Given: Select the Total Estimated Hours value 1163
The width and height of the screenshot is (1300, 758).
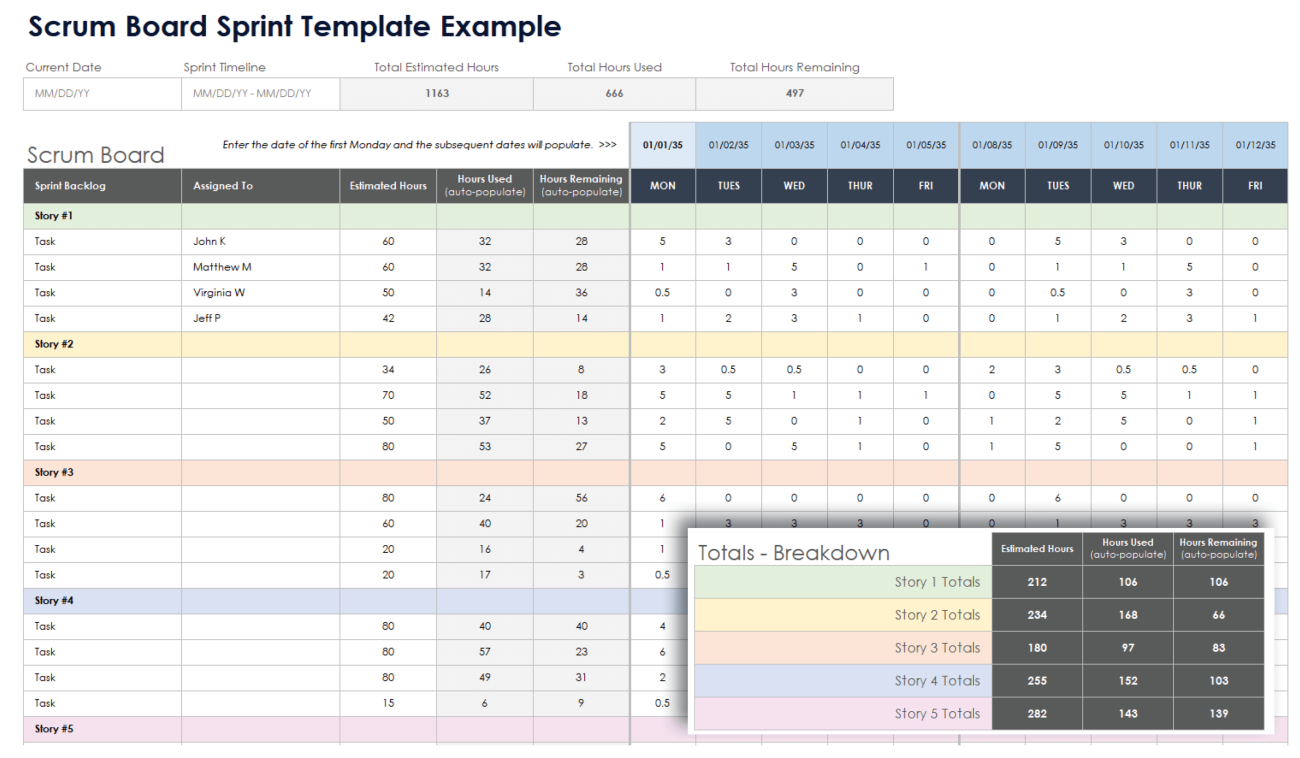Looking at the screenshot, I should pyautogui.click(x=436, y=93).
